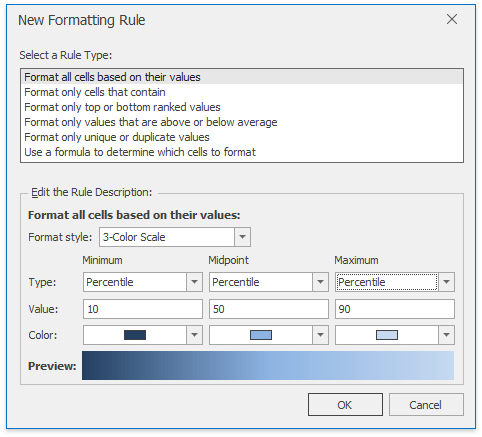The height and width of the screenshot is (437, 482).
Task: Confirm the rule with OK button
Action: point(345,405)
